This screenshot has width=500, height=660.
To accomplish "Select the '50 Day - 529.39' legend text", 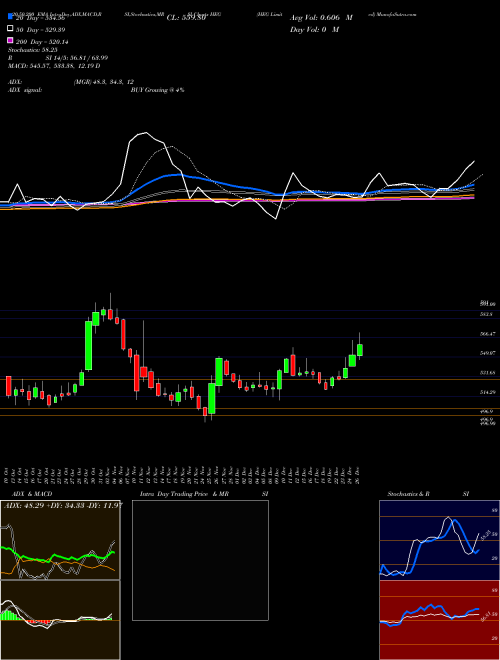I will [41, 30].
